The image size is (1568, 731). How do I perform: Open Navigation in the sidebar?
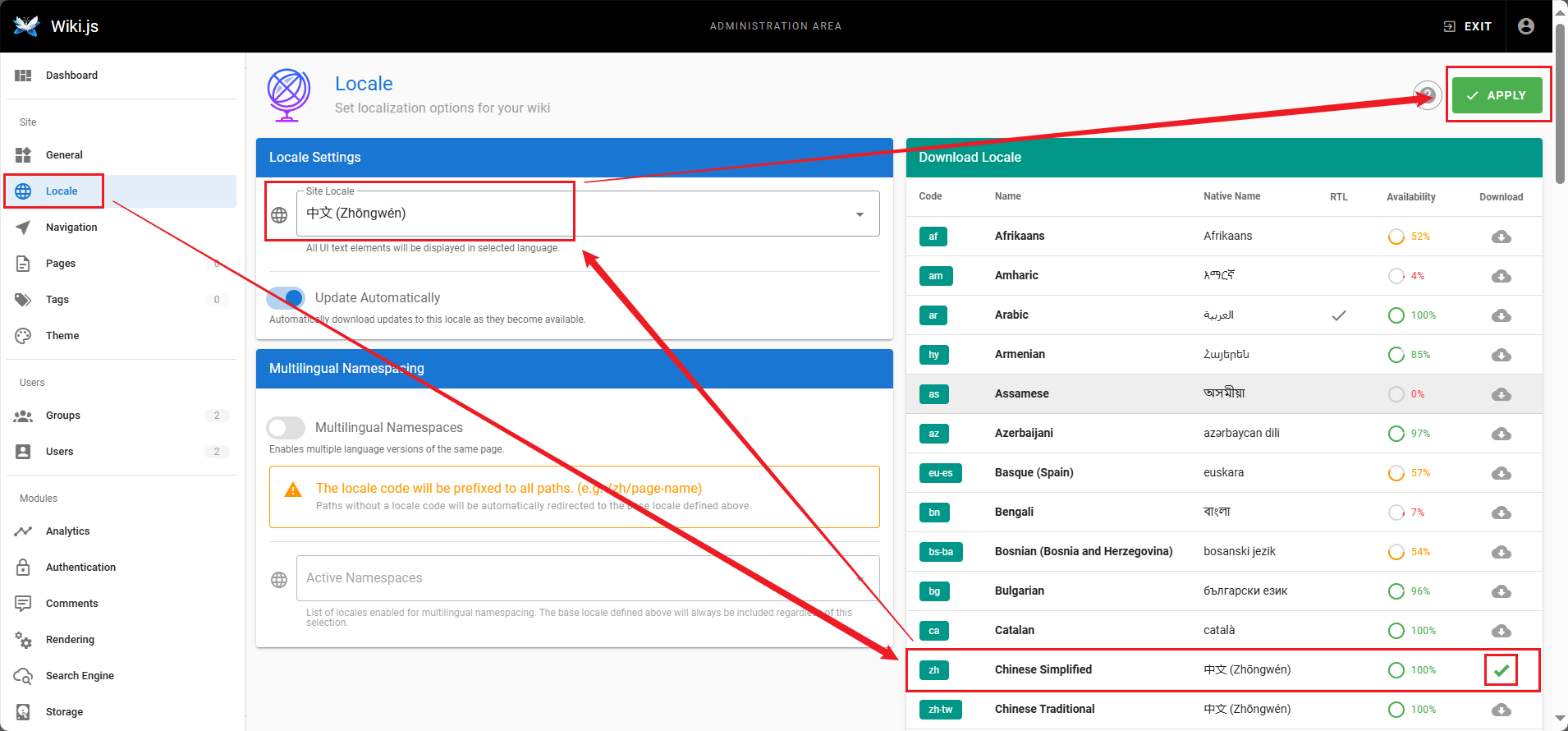[x=71, y=228]
